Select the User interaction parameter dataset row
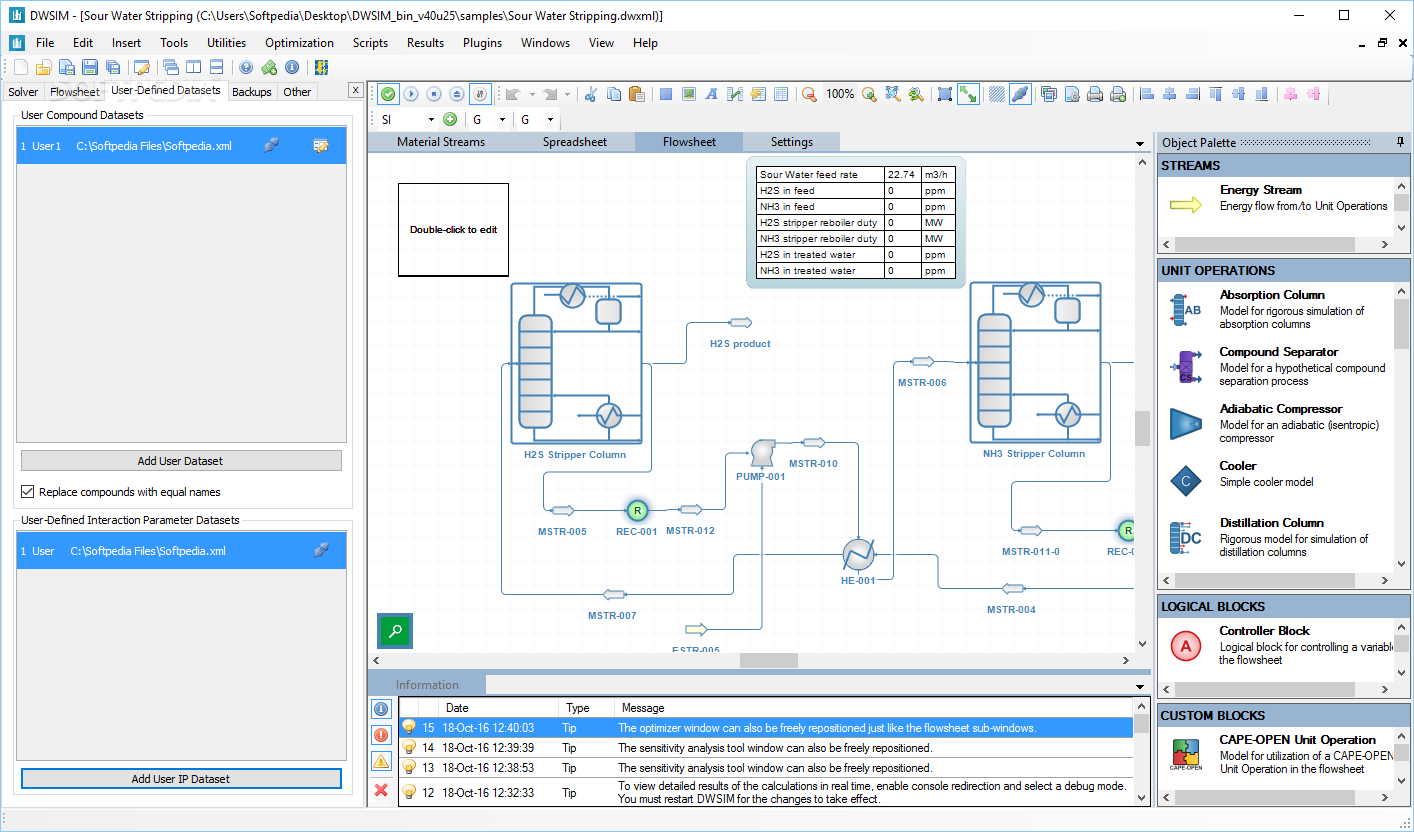Image resolution: width=1414 pixels, height=832 pixels. [x=181, y=550]
